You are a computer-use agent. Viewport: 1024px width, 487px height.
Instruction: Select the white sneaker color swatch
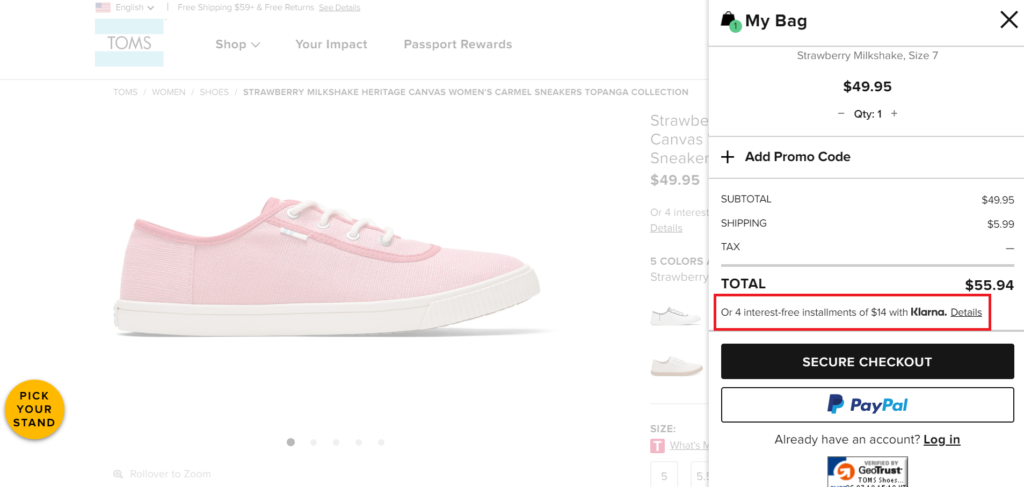coord(675,316)
